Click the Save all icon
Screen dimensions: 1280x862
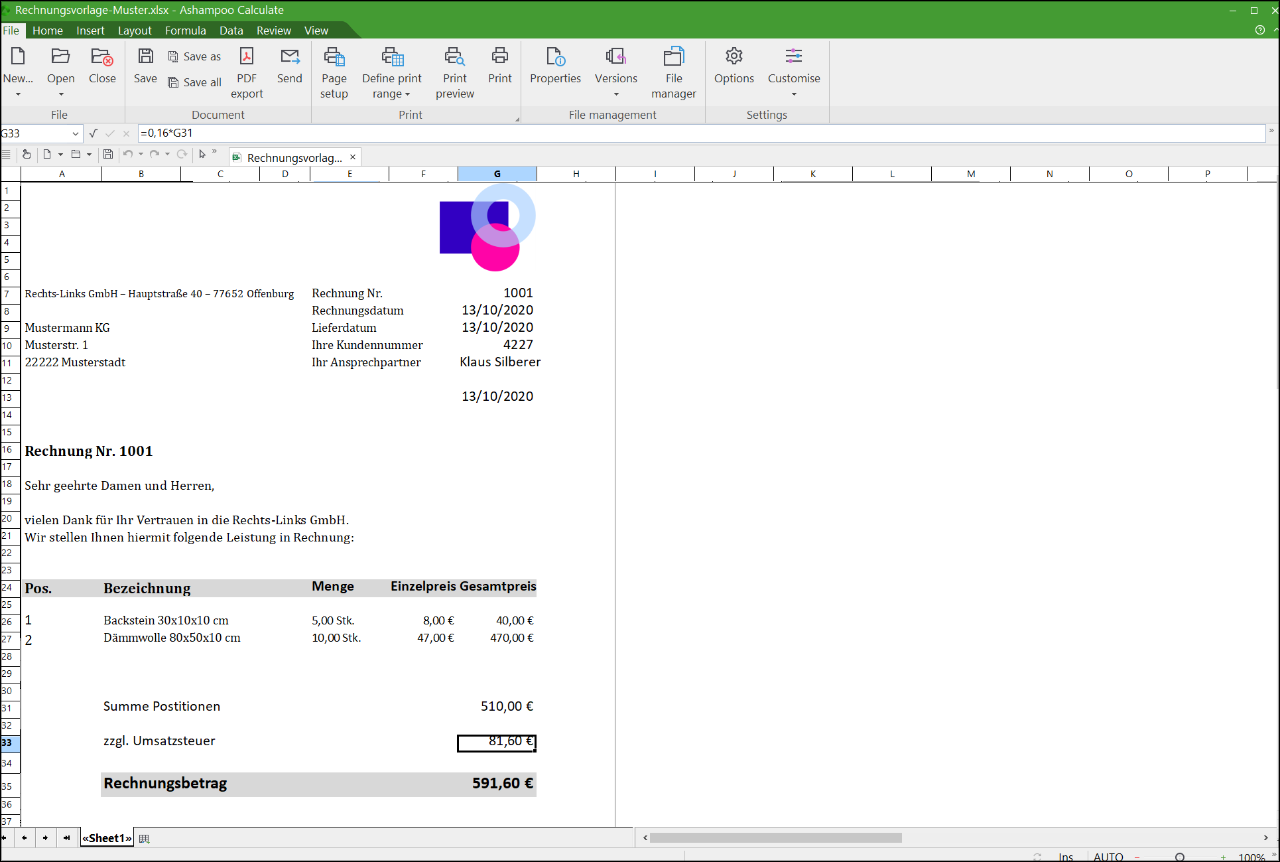pyautogui.click(x=174, y=83)
